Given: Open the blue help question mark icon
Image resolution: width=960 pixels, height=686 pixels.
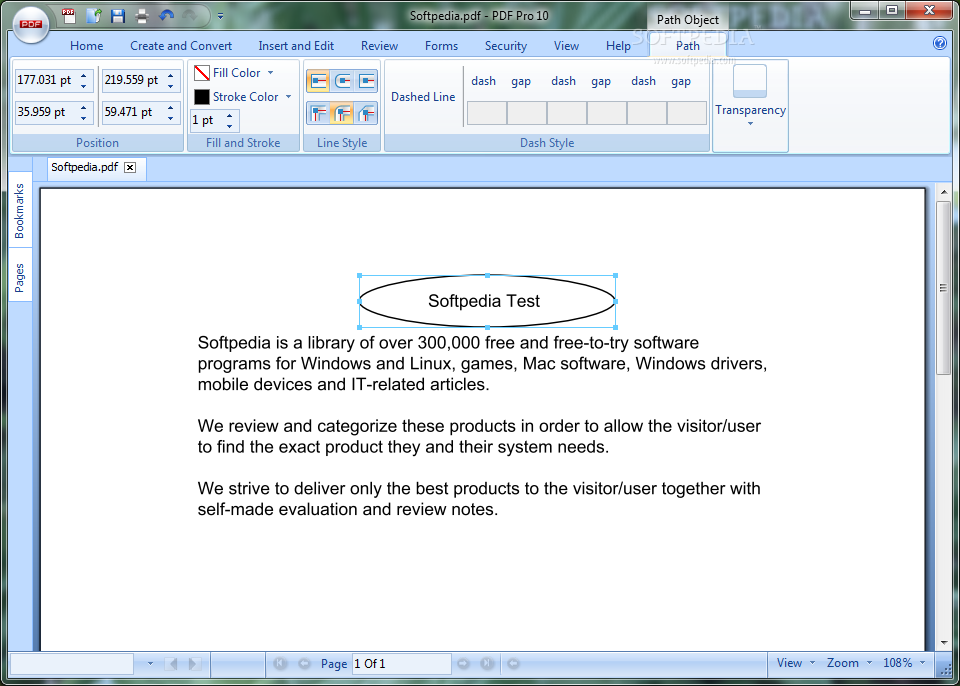Looking at the screenshot, I should click(x=939, y=43).
